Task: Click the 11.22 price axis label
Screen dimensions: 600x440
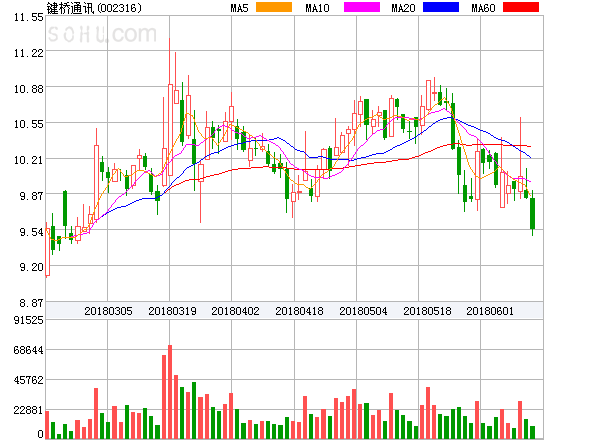Action: [x=29, y=53]
